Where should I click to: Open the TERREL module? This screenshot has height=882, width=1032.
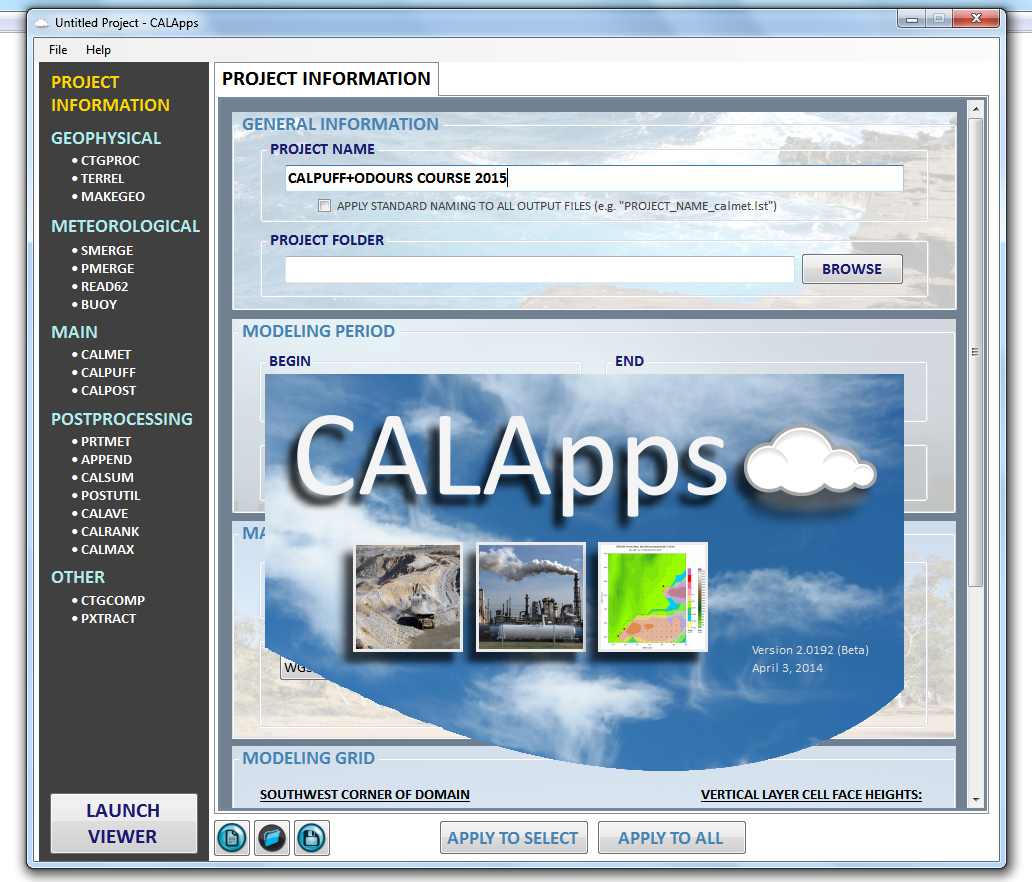[x=102, y=178]
